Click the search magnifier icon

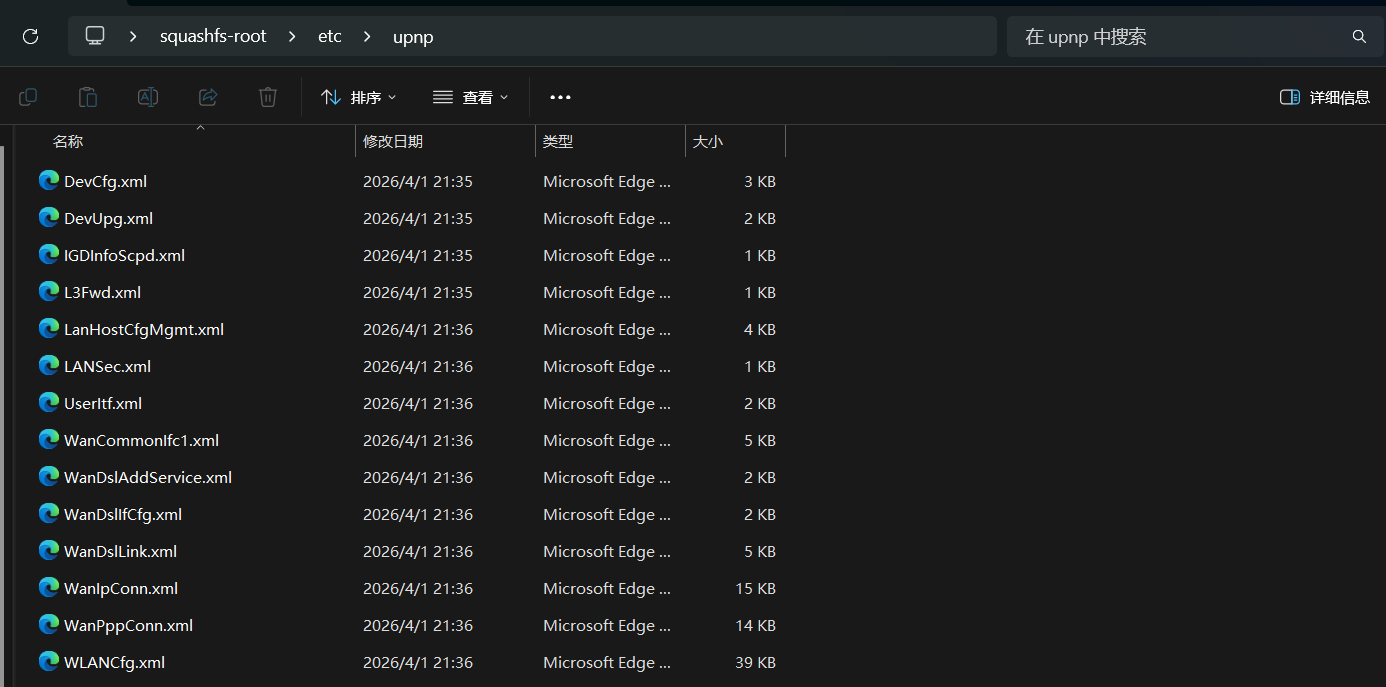(1359, 37)
